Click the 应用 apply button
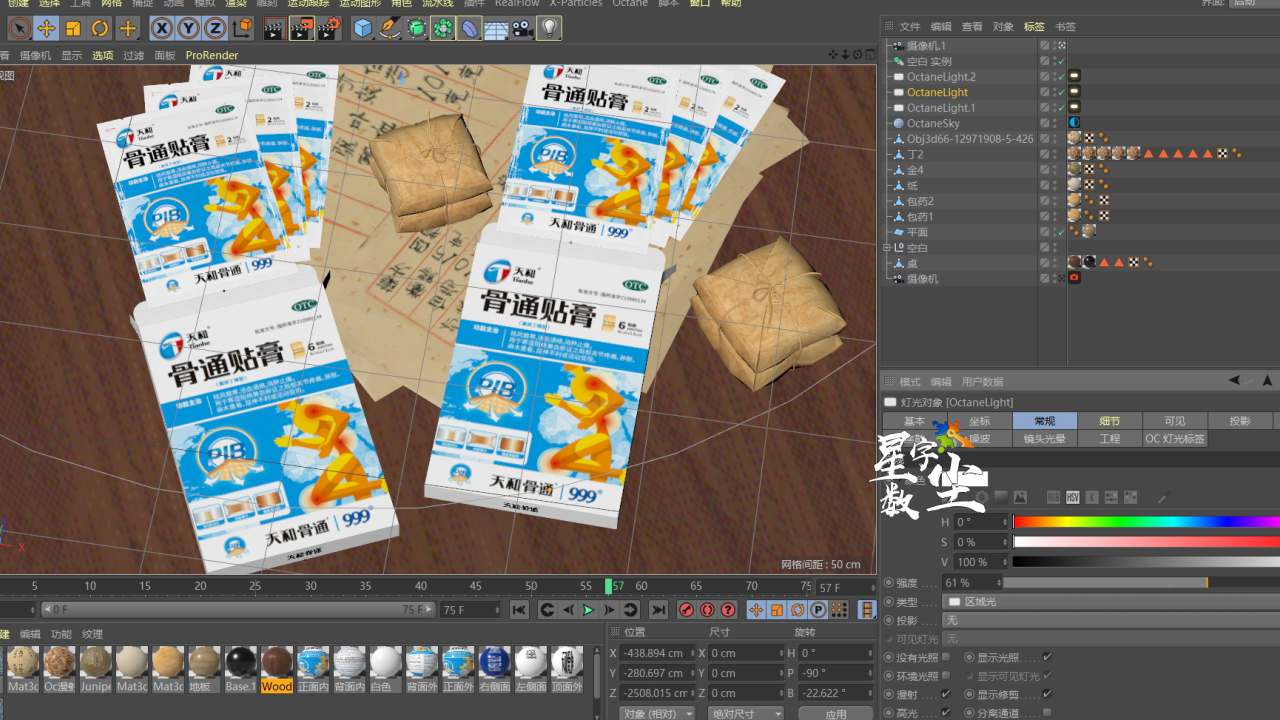1280x720 pixels. click(836, 714)
